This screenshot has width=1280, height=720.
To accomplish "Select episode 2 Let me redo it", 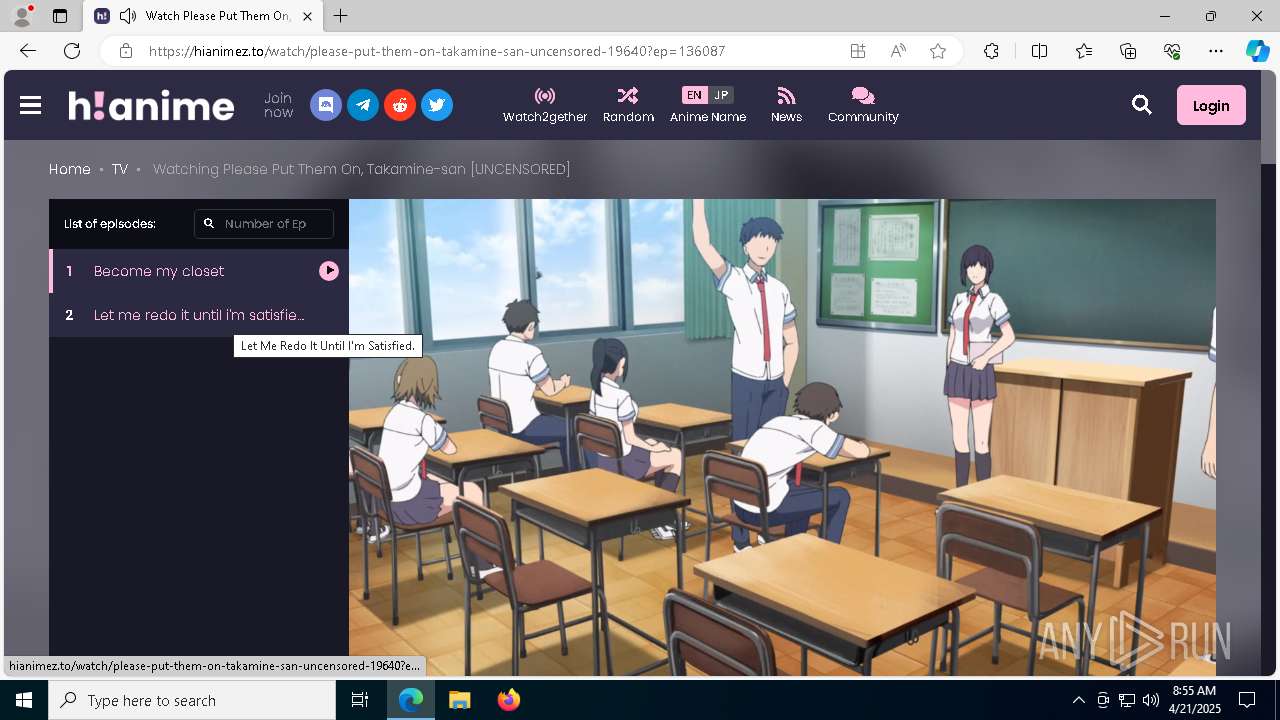I will click(x=199, y=315).
